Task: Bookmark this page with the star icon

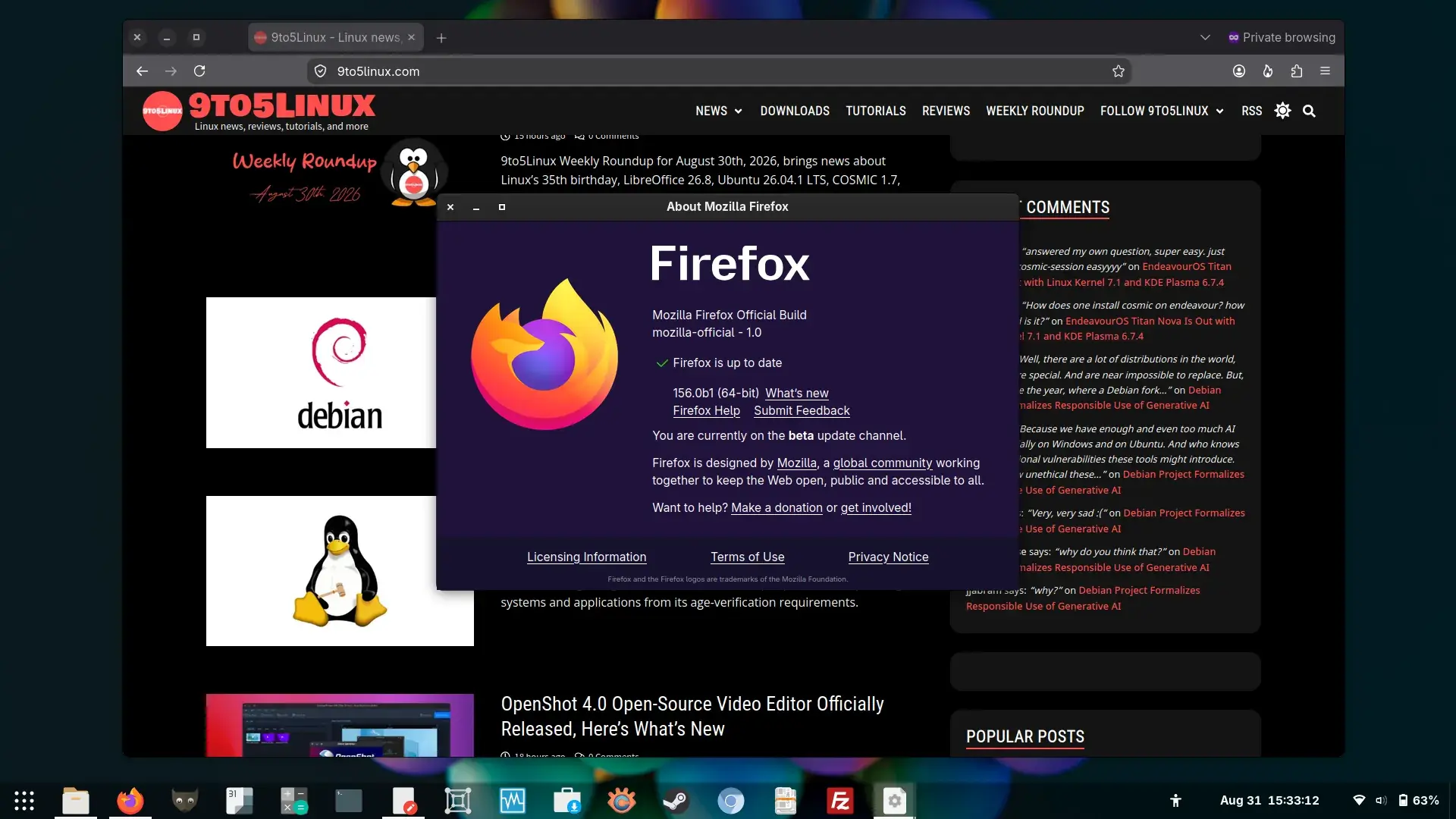Action: (1119, 71)
